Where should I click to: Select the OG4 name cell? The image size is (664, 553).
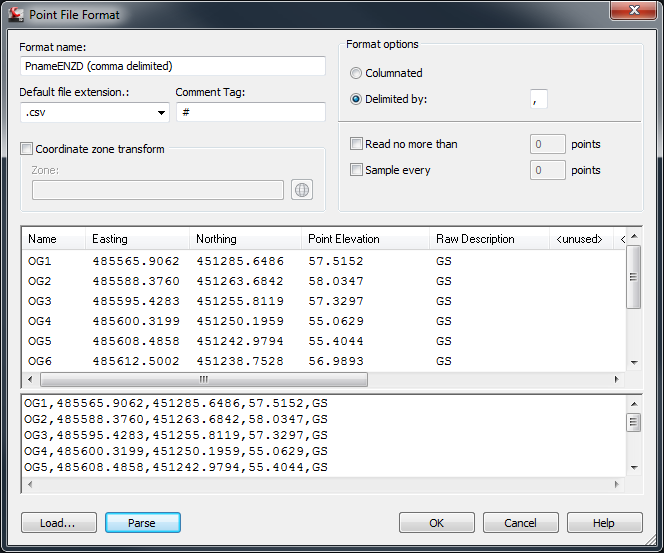(x=40, y=321)
